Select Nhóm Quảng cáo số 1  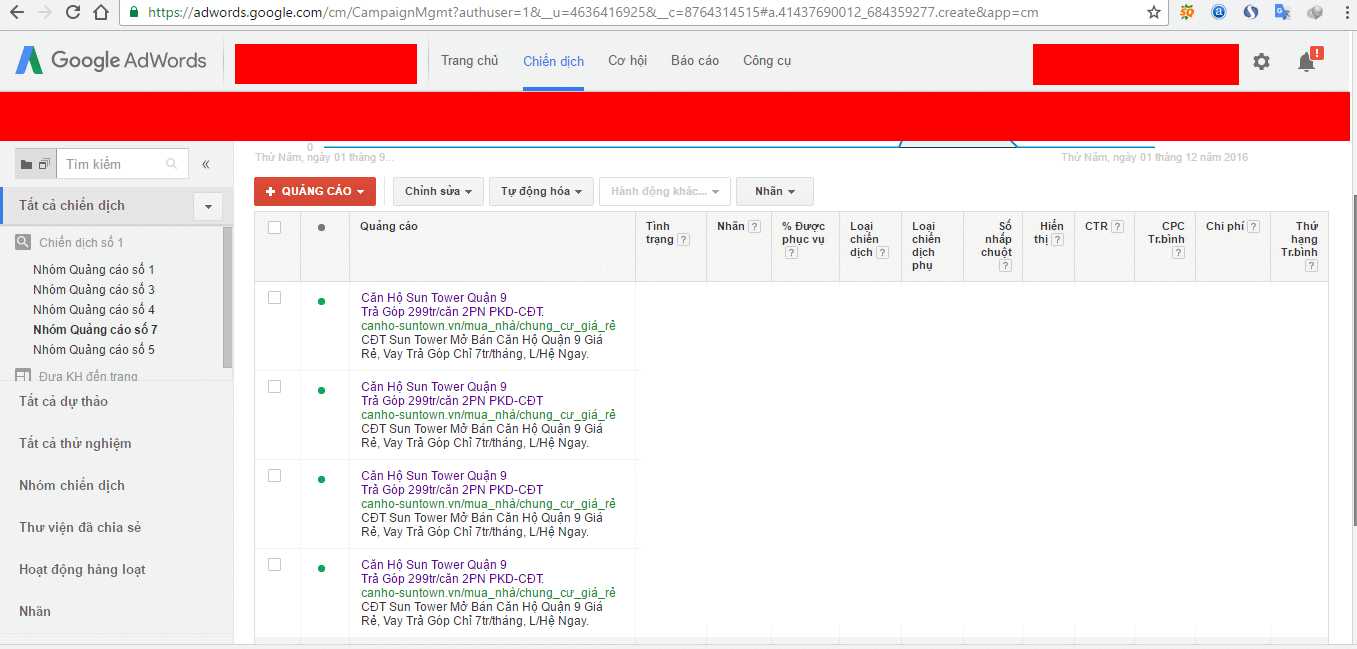(x=94, y=270)
